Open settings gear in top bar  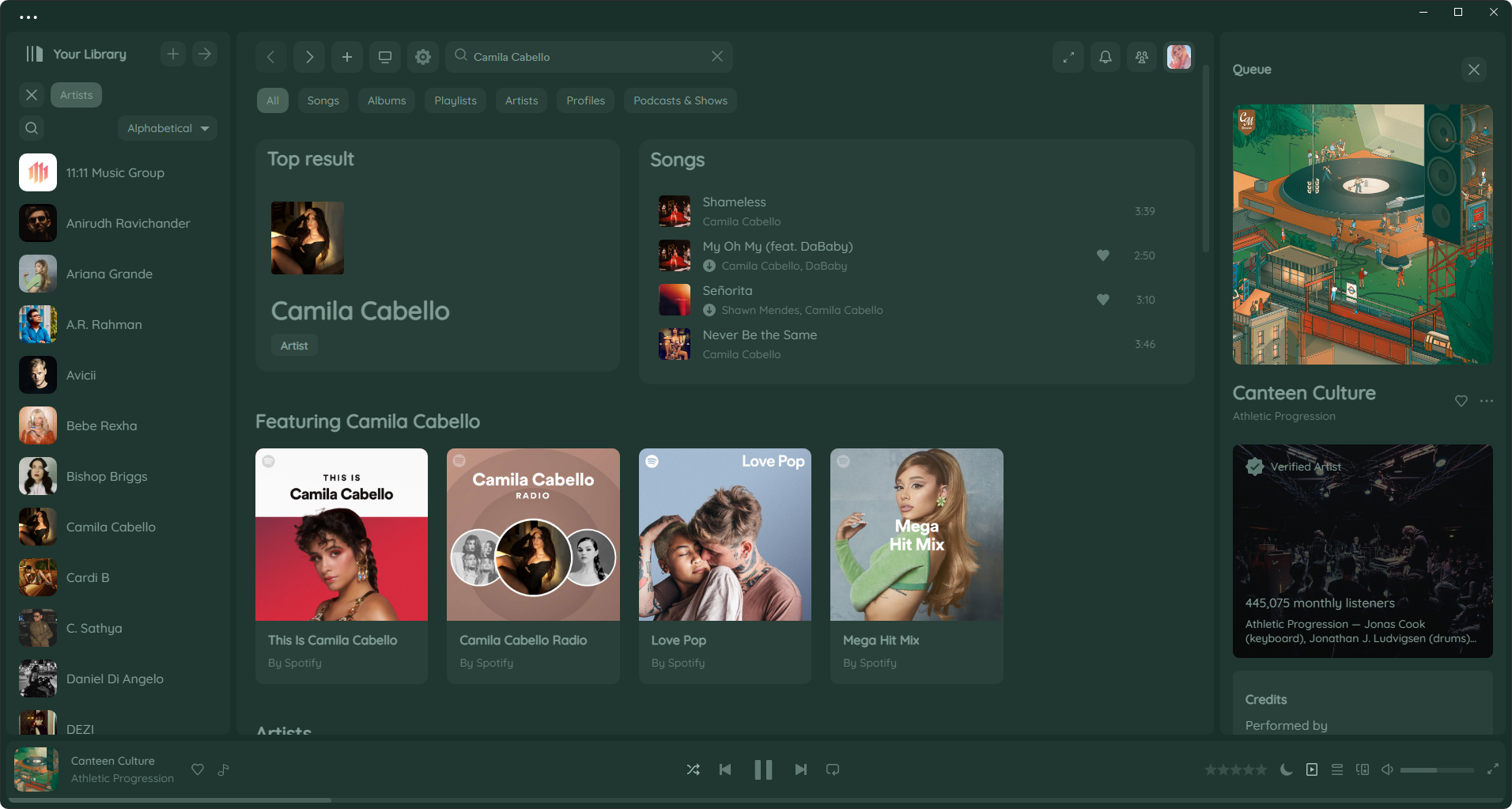pyautogui.click(x=423, y=57)
